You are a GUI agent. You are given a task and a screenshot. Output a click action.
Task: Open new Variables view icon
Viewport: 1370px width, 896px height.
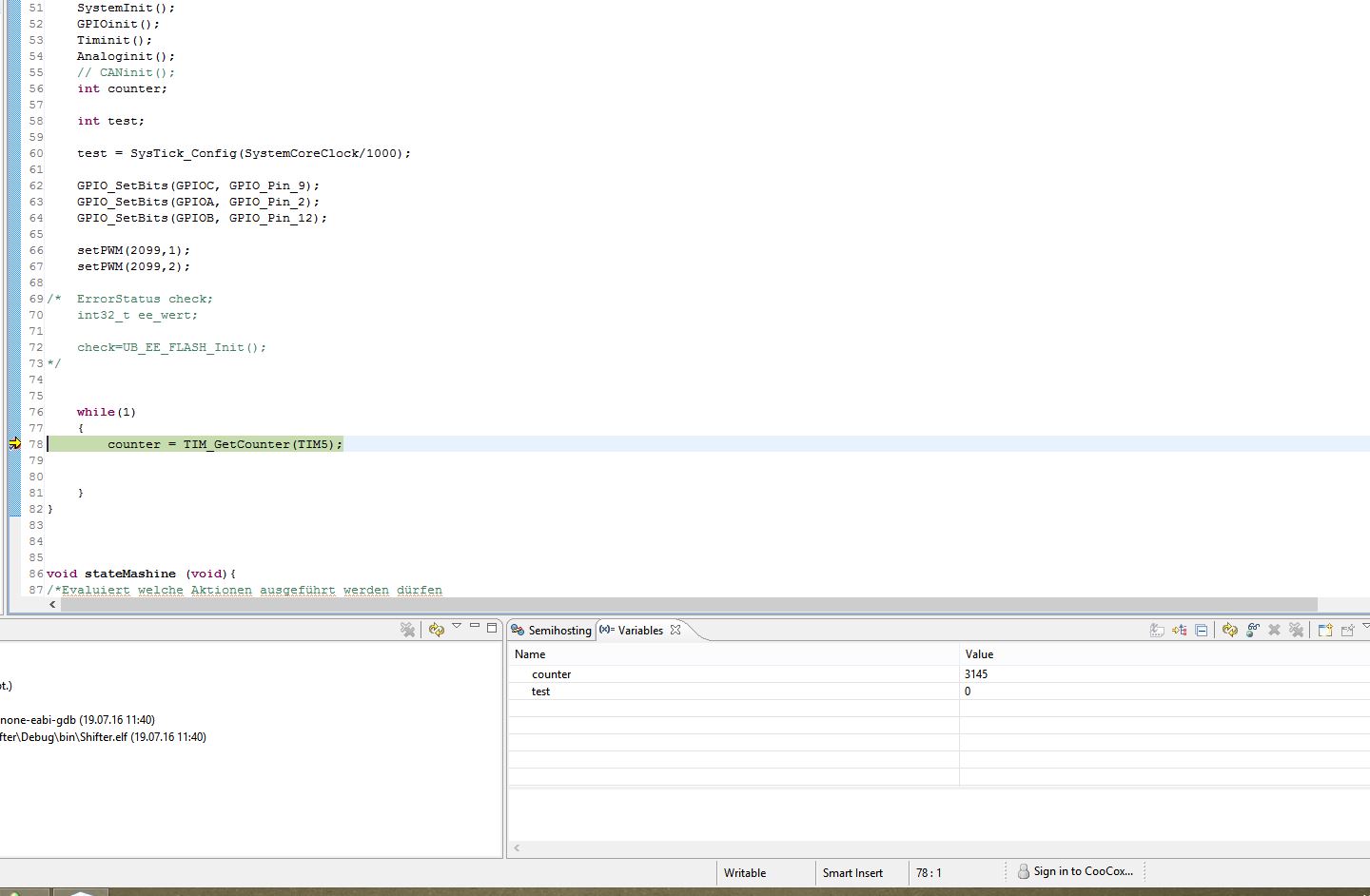coord(1325,630)
